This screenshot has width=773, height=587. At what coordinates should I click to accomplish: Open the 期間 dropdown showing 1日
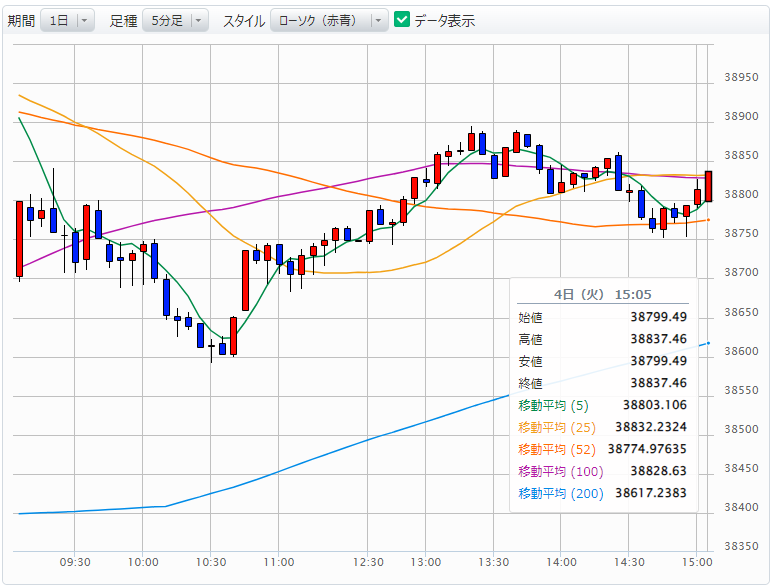click(x=66, y=20)
